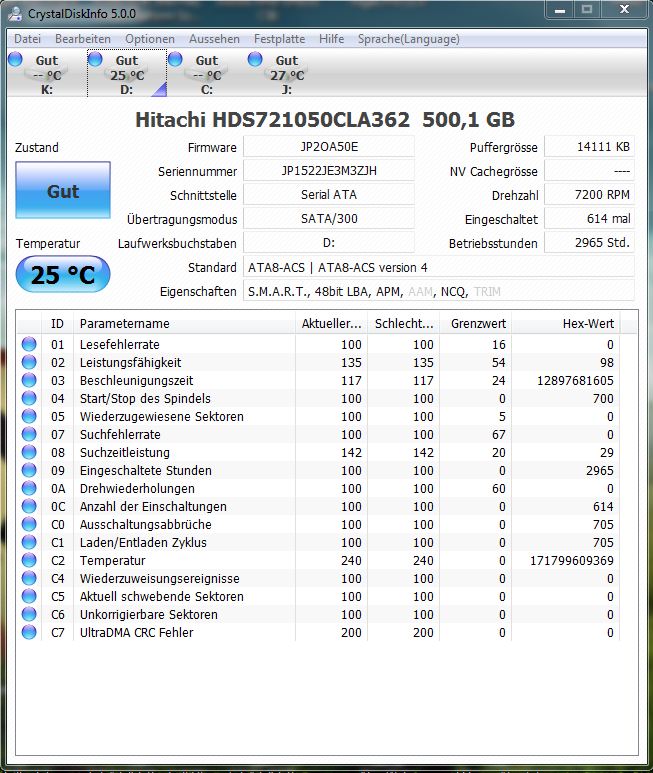Select the Drehwiederholungen parameter name
Screen dimensions: 653x773
pyautogui.click(x=137, y=489)
